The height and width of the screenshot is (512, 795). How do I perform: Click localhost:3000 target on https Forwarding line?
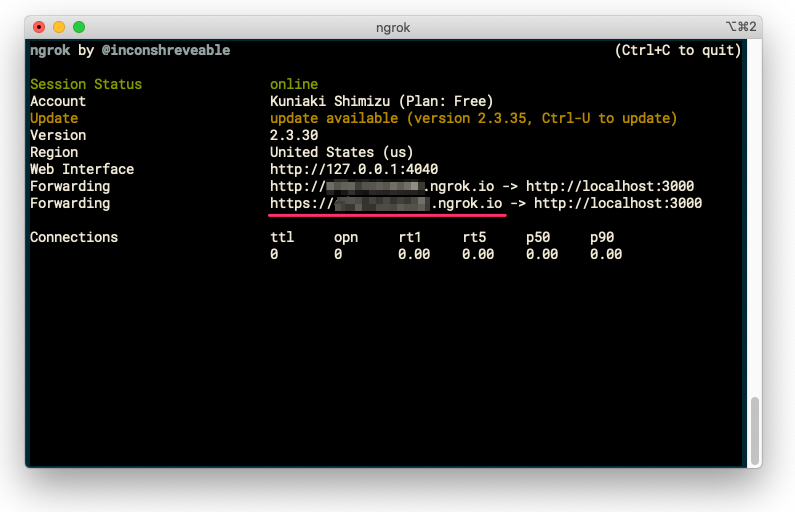(618, 203)
